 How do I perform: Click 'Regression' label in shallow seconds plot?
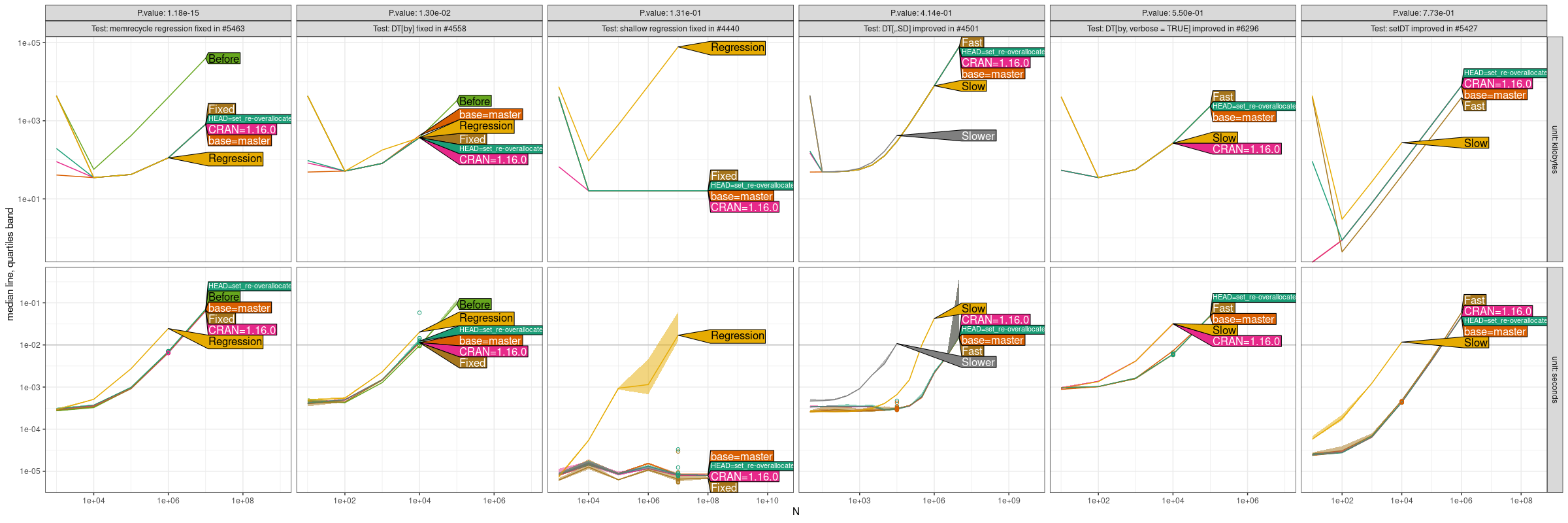click(x=738, y=336)
